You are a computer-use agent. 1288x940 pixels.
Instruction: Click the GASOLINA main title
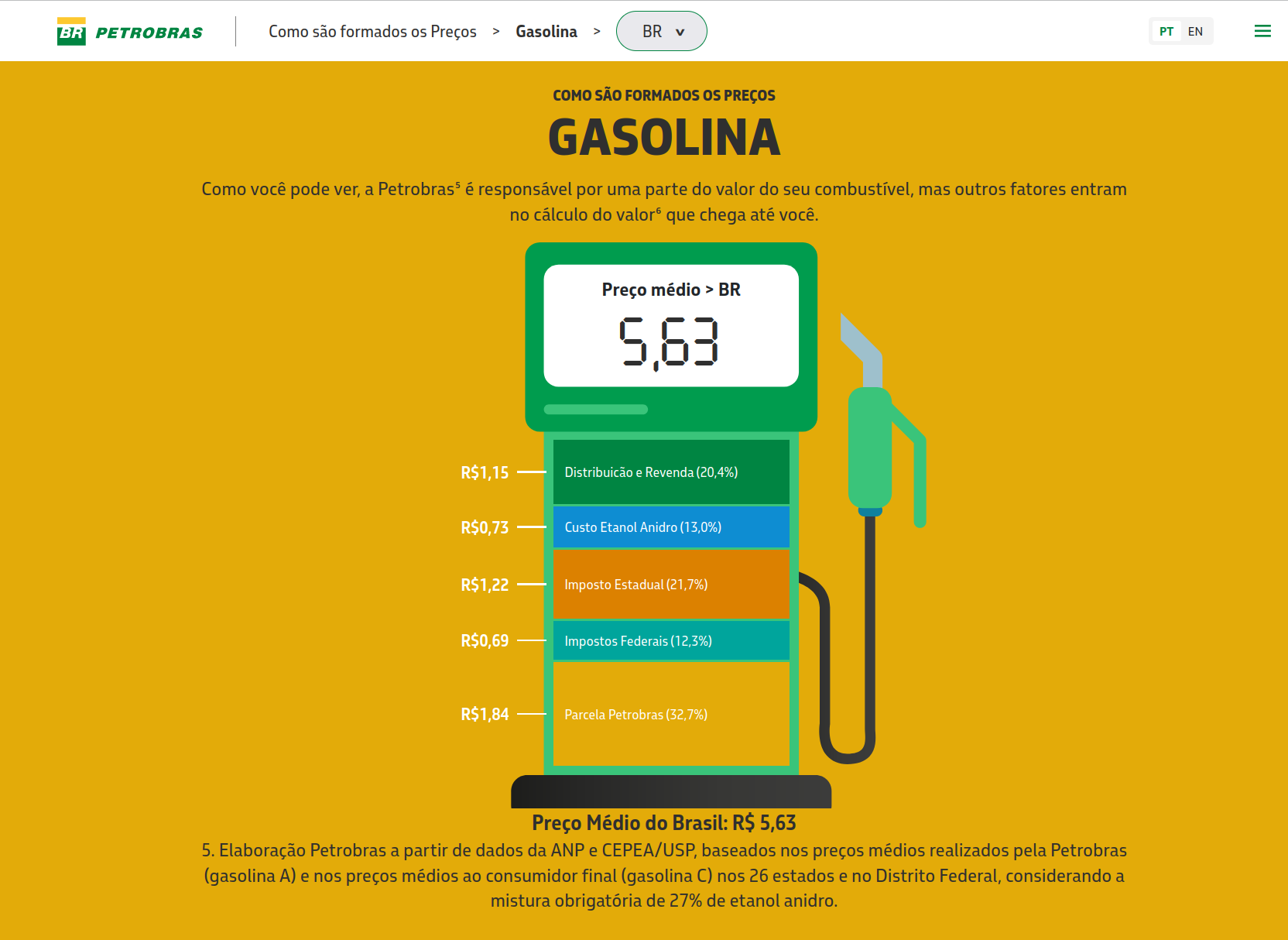(664, 138)
